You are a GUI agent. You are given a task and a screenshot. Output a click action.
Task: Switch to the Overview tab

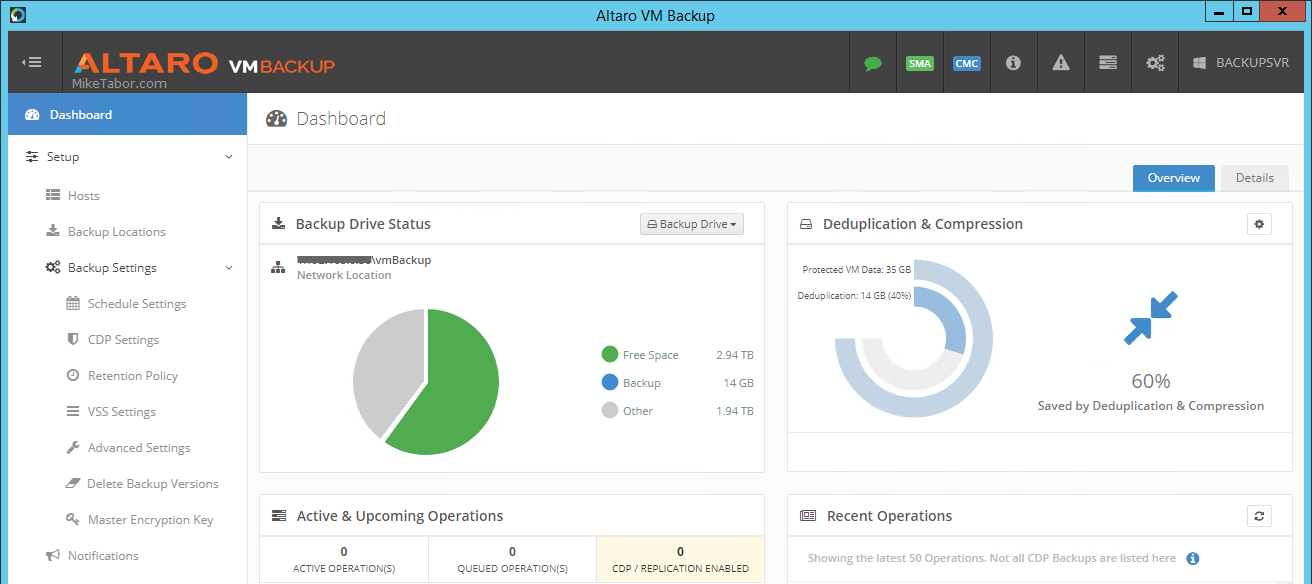click(1173, 178)
